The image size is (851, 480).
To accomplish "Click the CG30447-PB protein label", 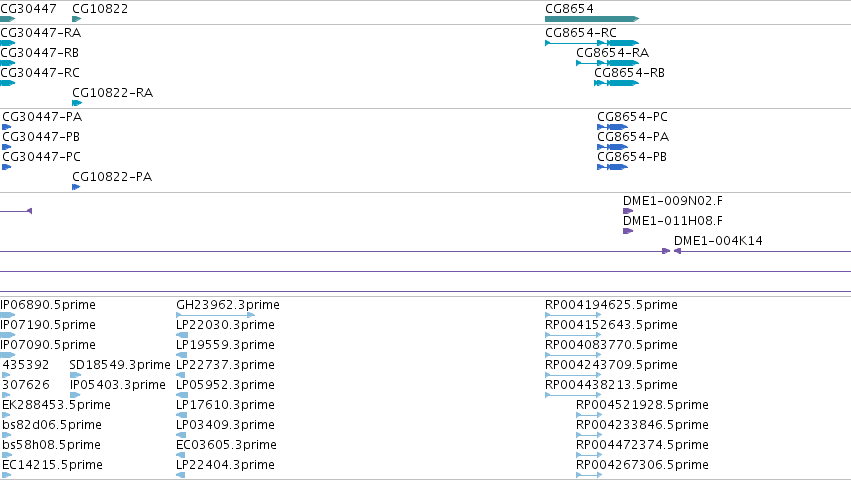I will (x=41, y=137).
